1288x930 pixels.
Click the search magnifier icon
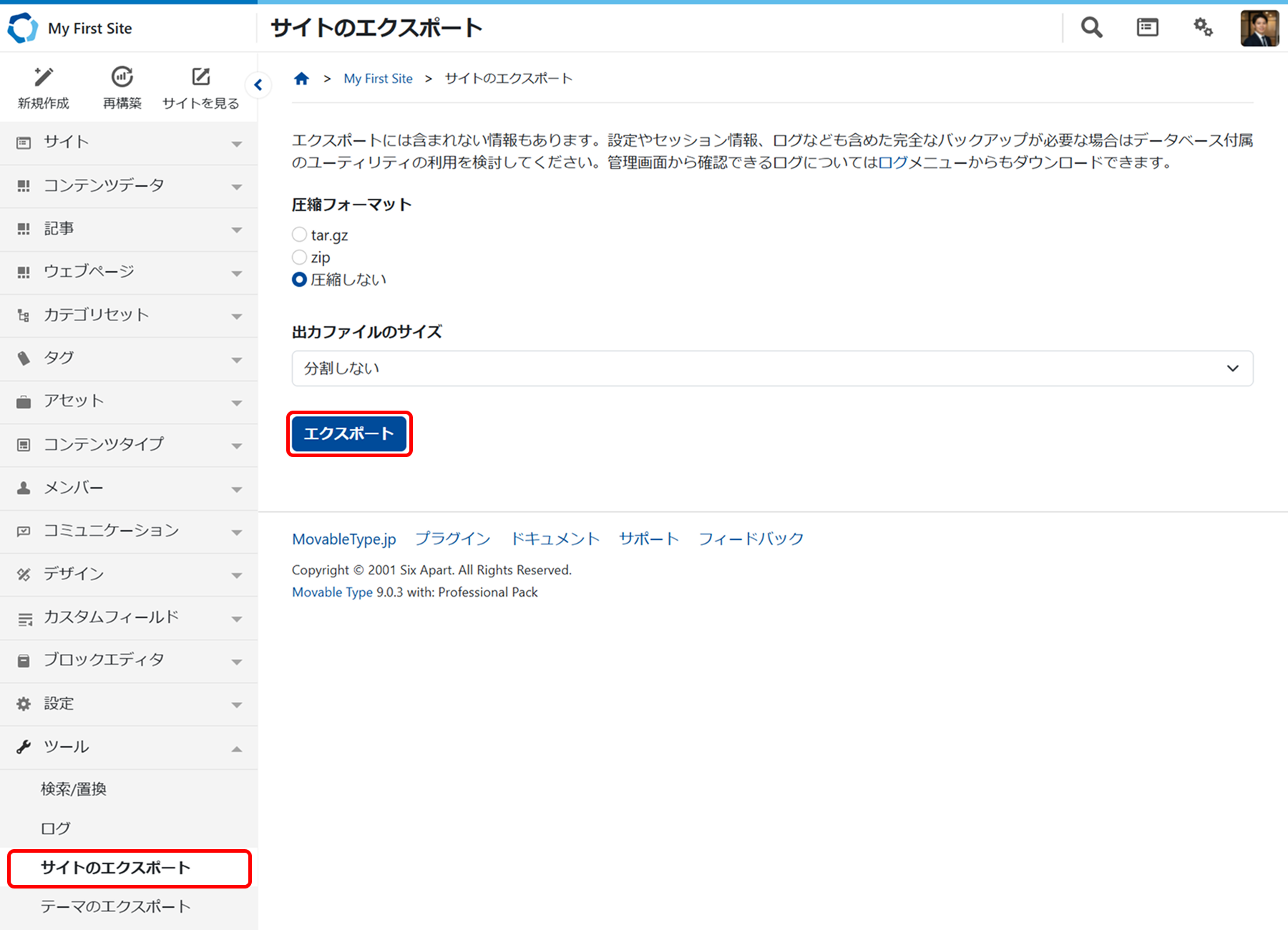pos(1091,28)
